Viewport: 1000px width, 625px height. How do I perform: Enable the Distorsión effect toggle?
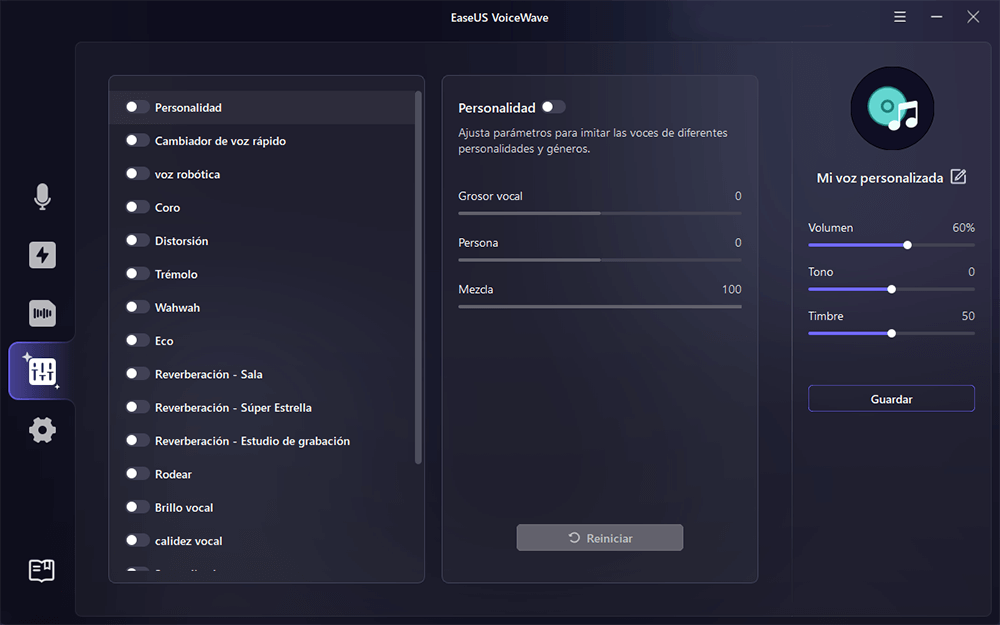(x=137, y=241)
